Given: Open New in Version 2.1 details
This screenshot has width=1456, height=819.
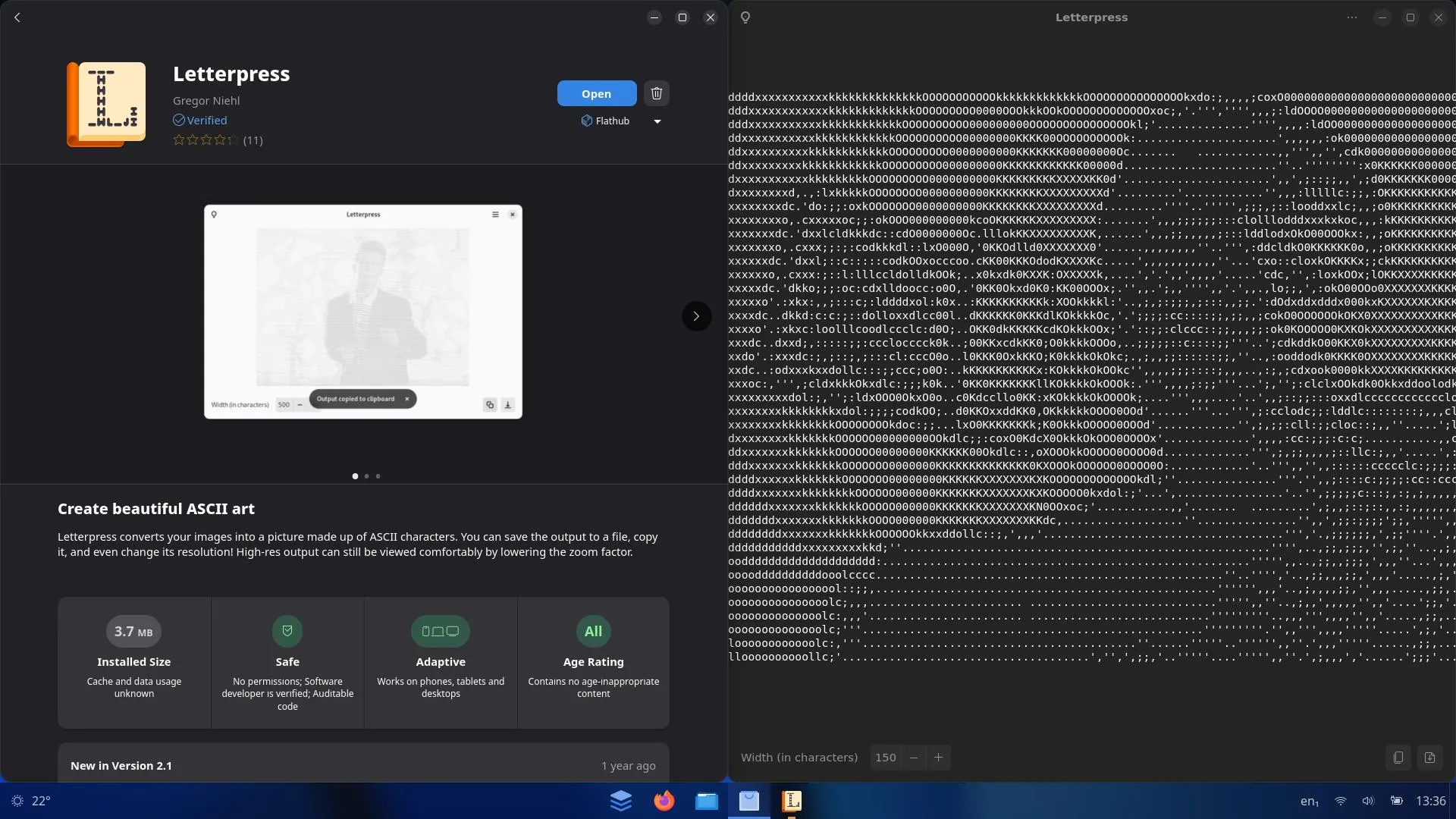Looking at the screenshot, I should (x=363, y=765).
